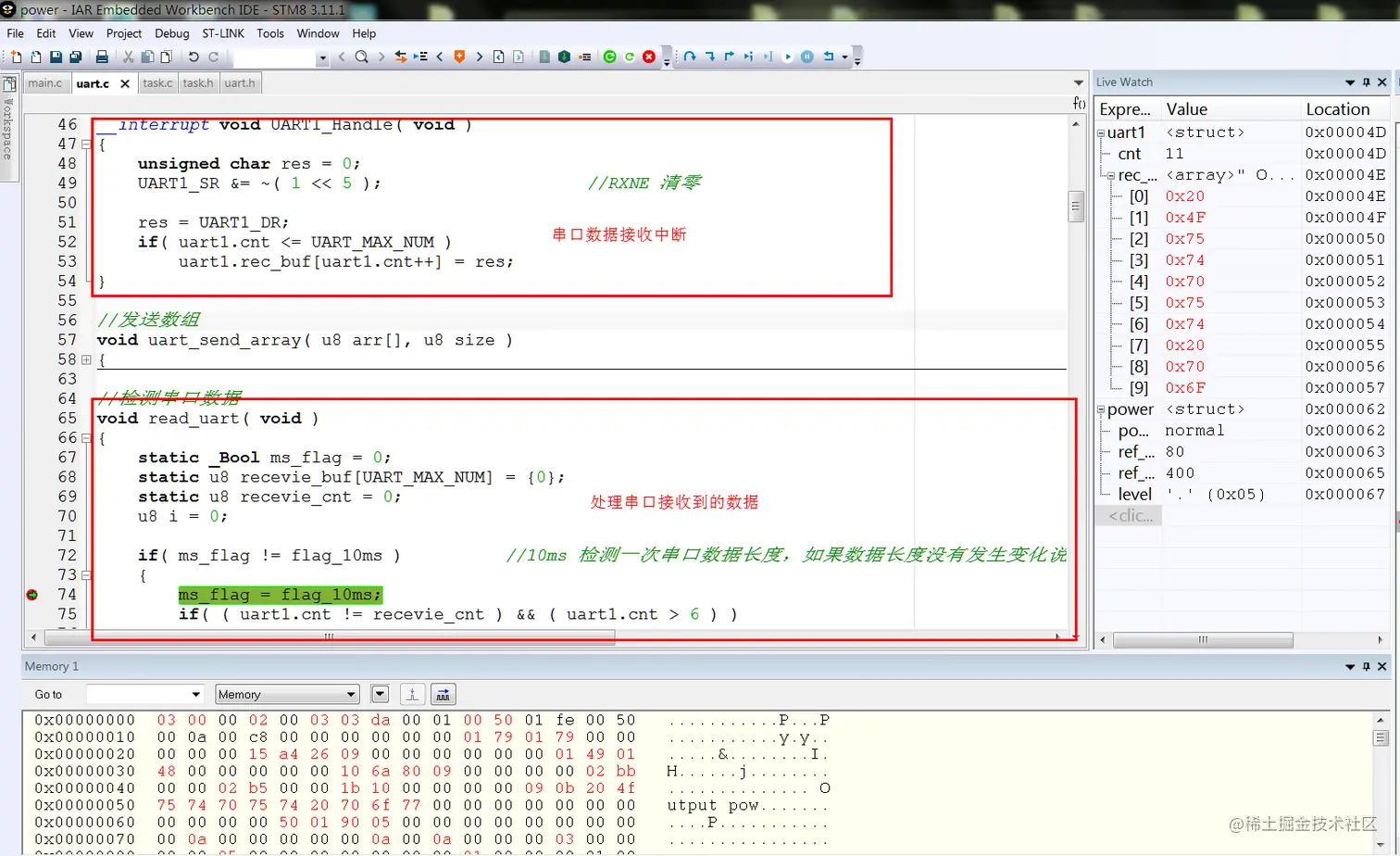
Task: Click the Workspace side panel tab
Action: pos(9,127)
